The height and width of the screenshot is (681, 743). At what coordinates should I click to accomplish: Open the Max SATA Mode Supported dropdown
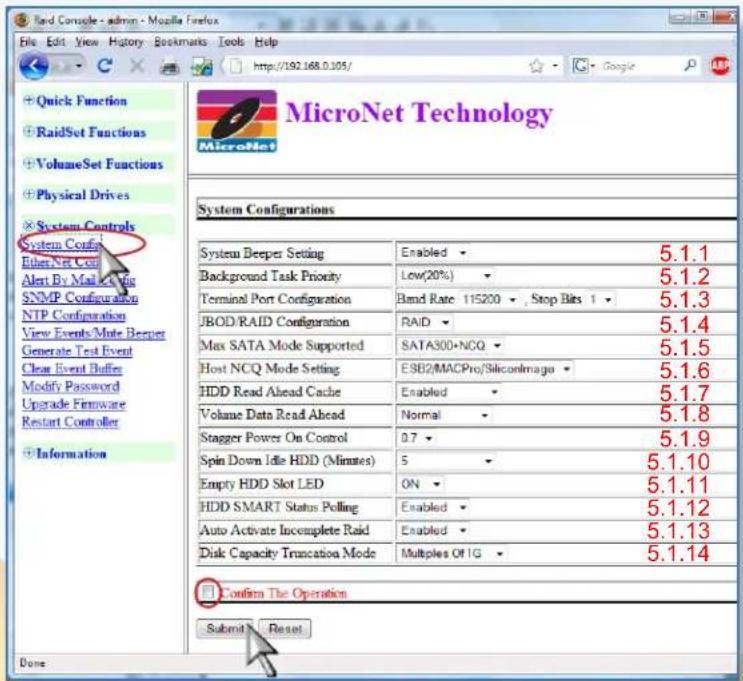coord(451,345)
